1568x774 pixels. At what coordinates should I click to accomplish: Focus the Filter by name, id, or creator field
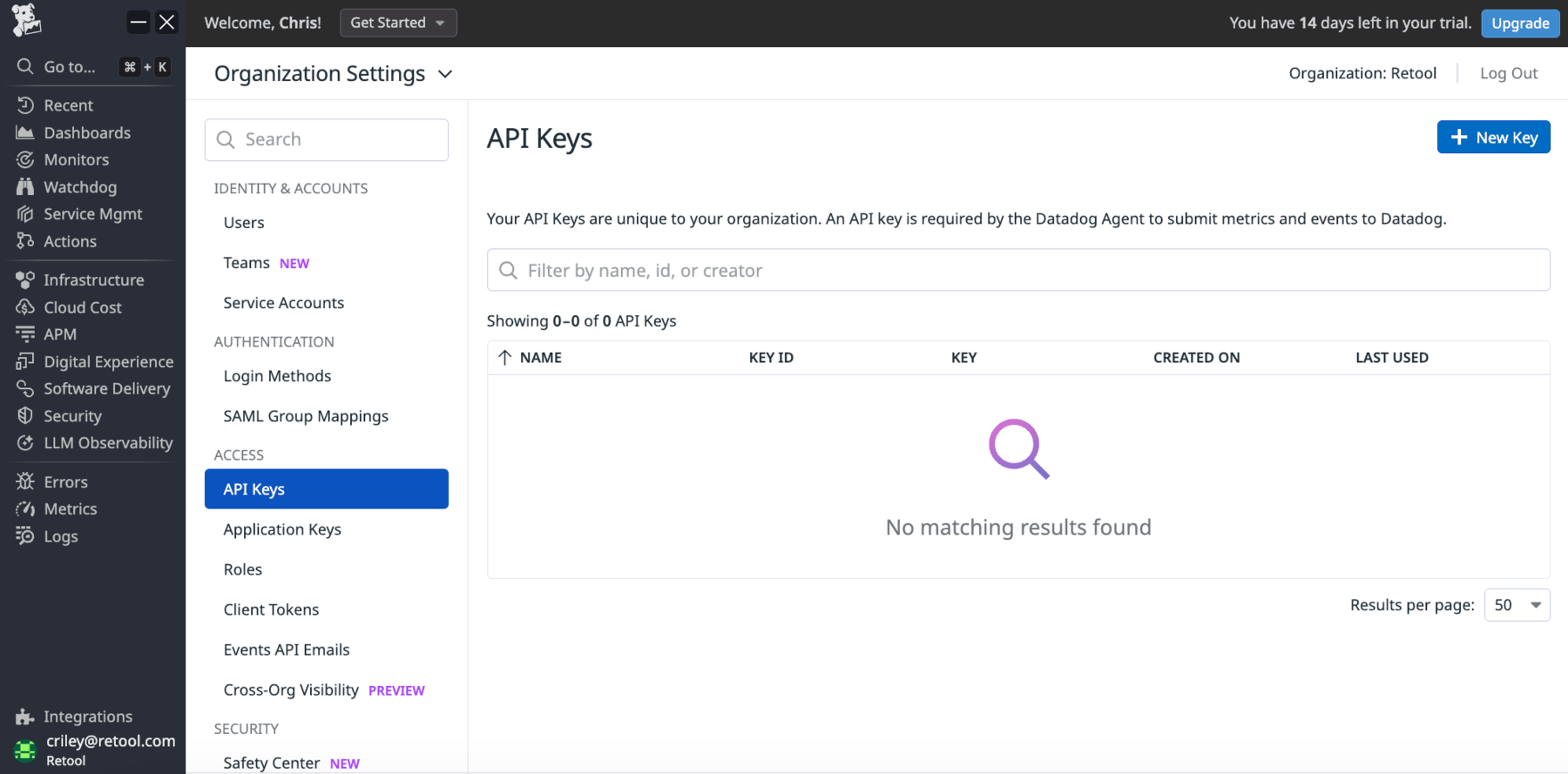click(1018, 271)
